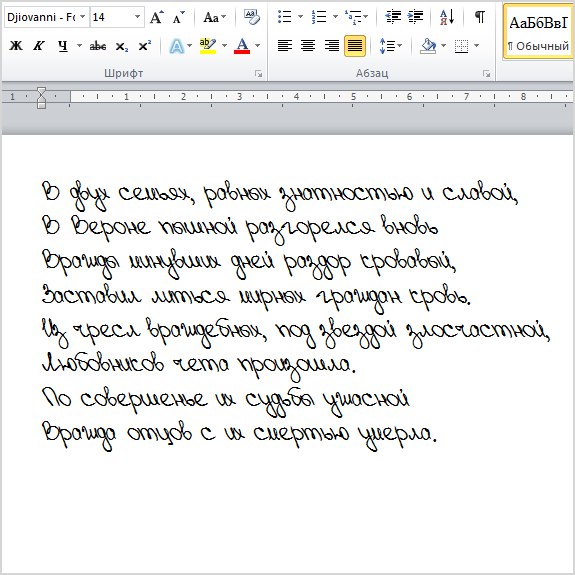The image size is (575, 575).
Task: Apply yellow text highlight color
Action: pos(208,46)
